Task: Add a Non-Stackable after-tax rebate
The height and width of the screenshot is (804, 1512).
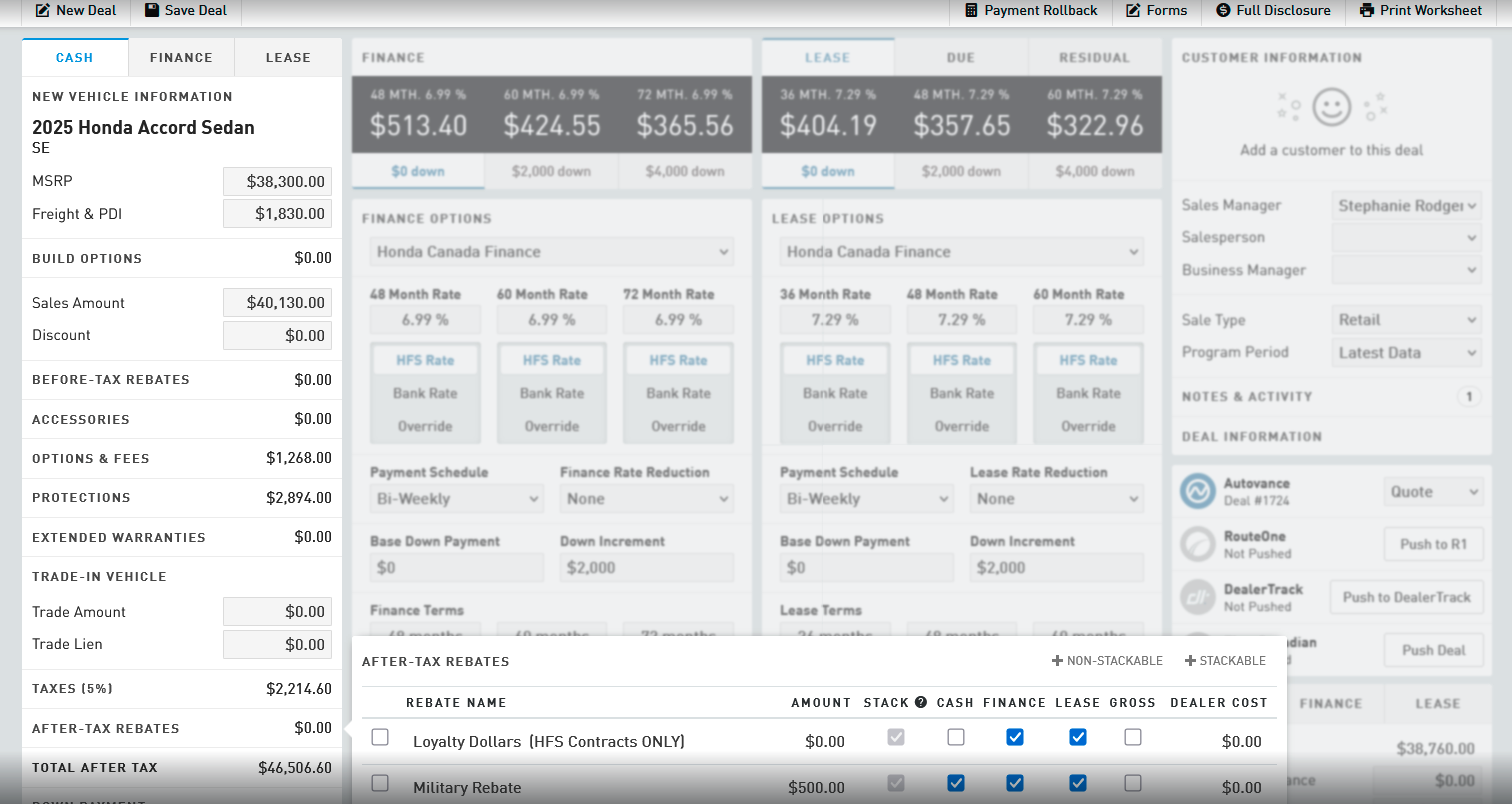Action: (1107, 661)
